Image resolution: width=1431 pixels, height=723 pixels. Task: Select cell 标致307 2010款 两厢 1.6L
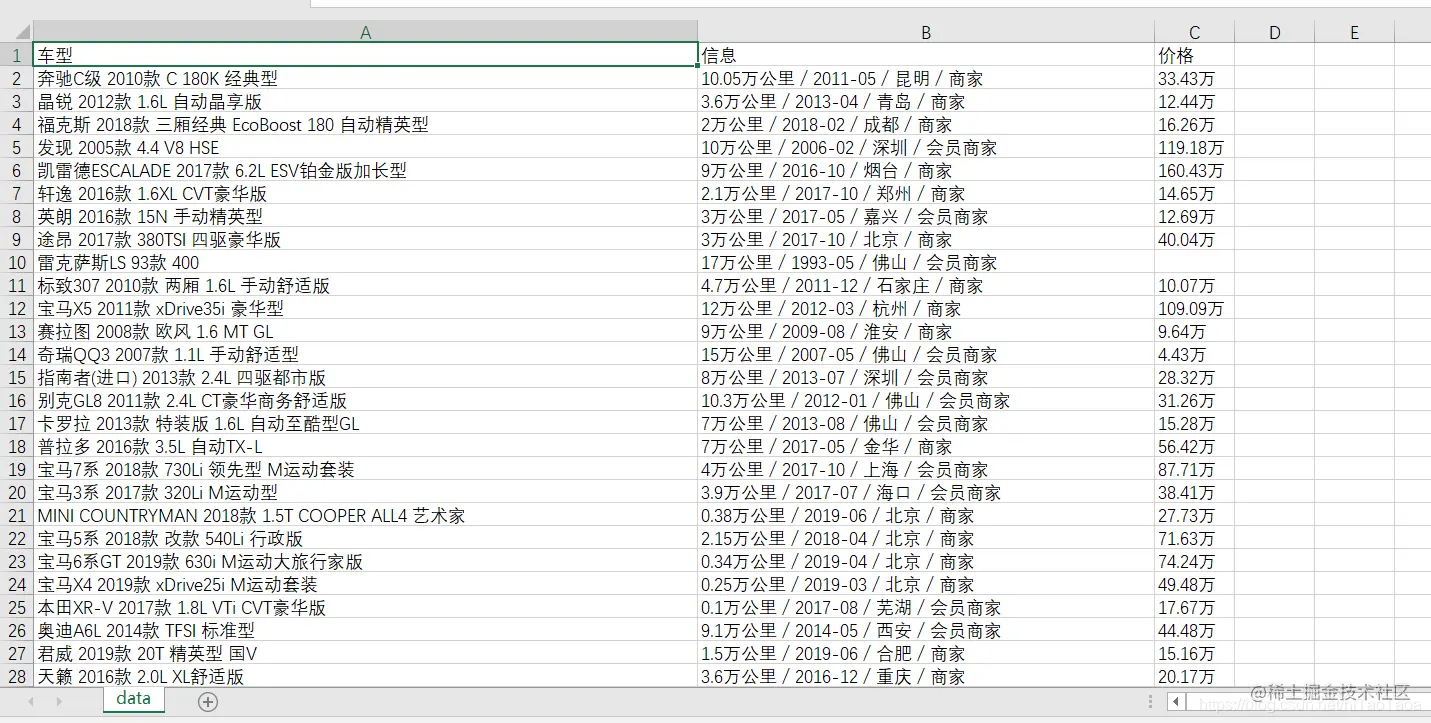(366, 285)
